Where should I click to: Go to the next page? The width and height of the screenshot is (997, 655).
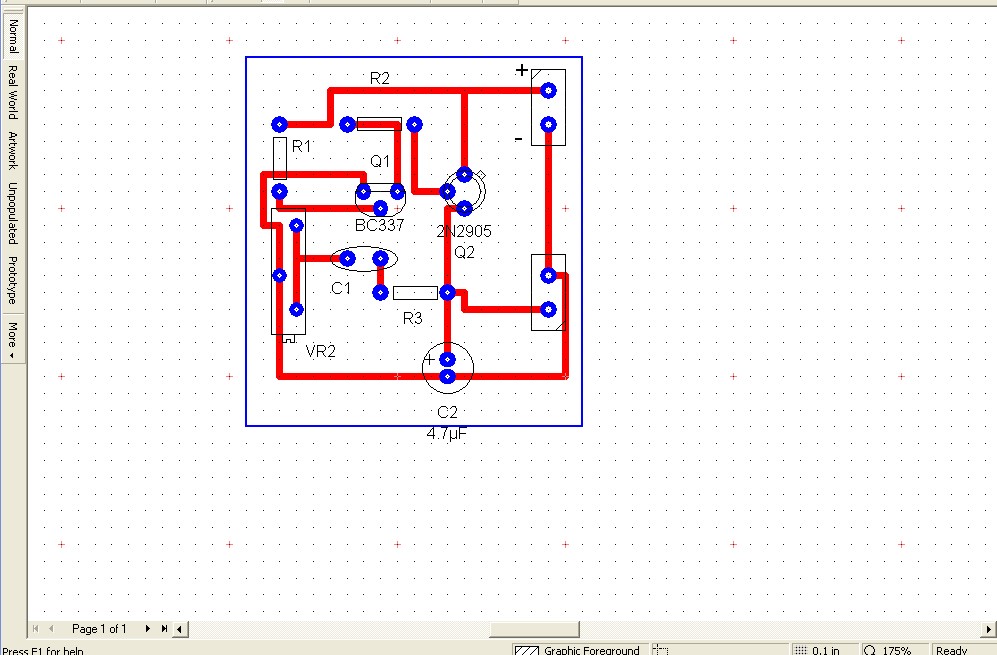point(148,629)
